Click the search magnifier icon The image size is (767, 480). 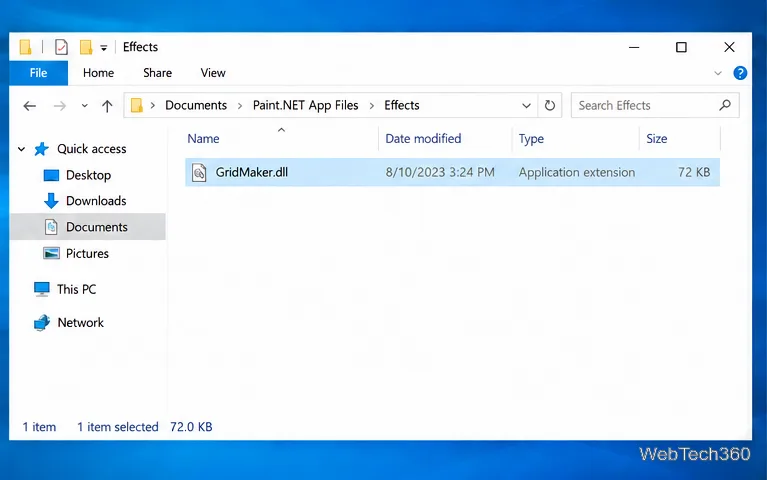725,105
